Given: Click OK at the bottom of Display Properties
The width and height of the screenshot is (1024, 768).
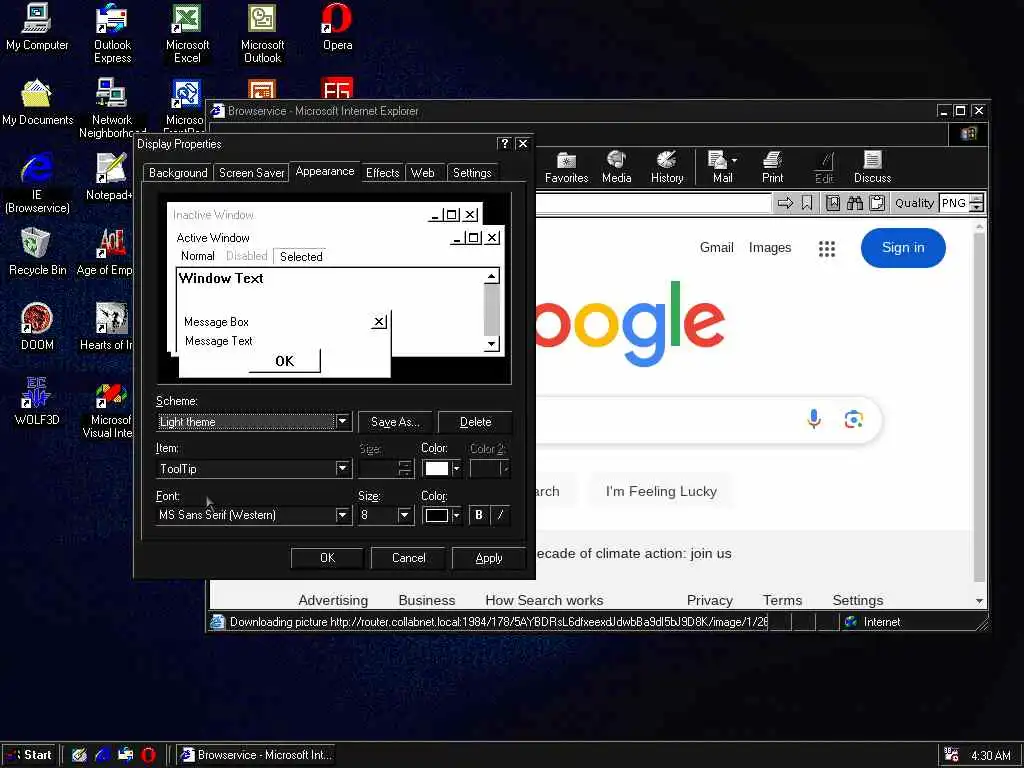Looking at the screenshot, I should click(327, 558).
